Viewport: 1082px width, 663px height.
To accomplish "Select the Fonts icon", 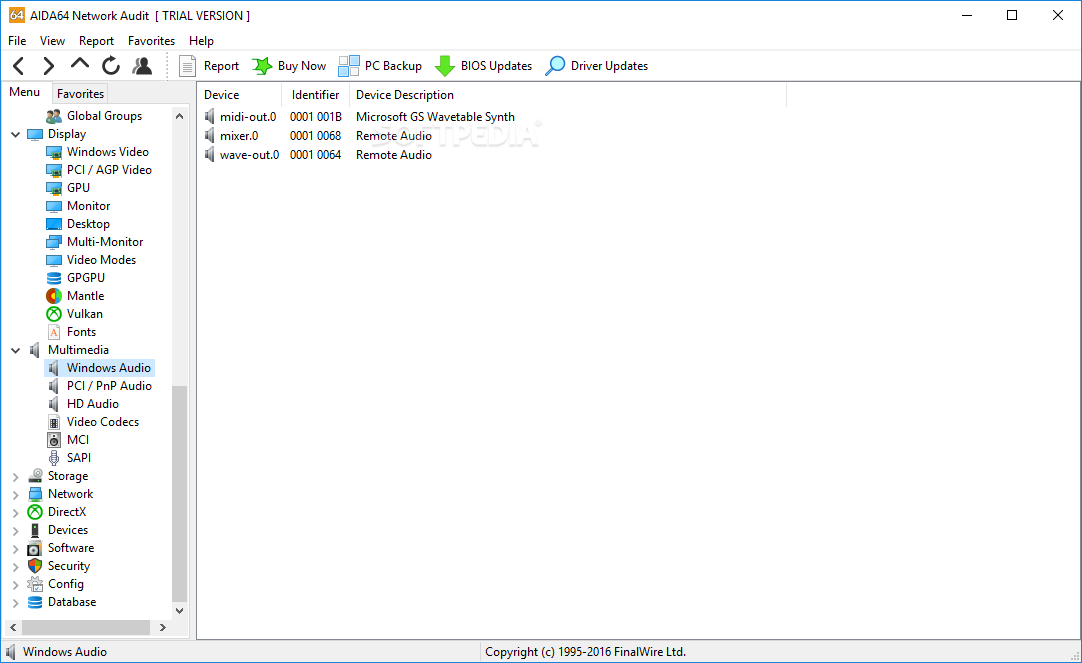I will tap(54, 332).
